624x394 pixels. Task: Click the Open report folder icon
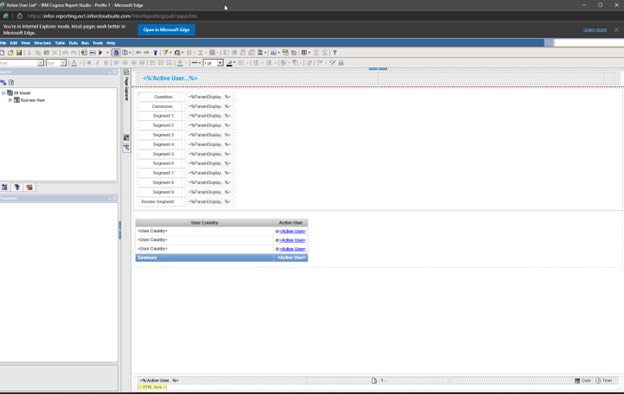[11, 53]
